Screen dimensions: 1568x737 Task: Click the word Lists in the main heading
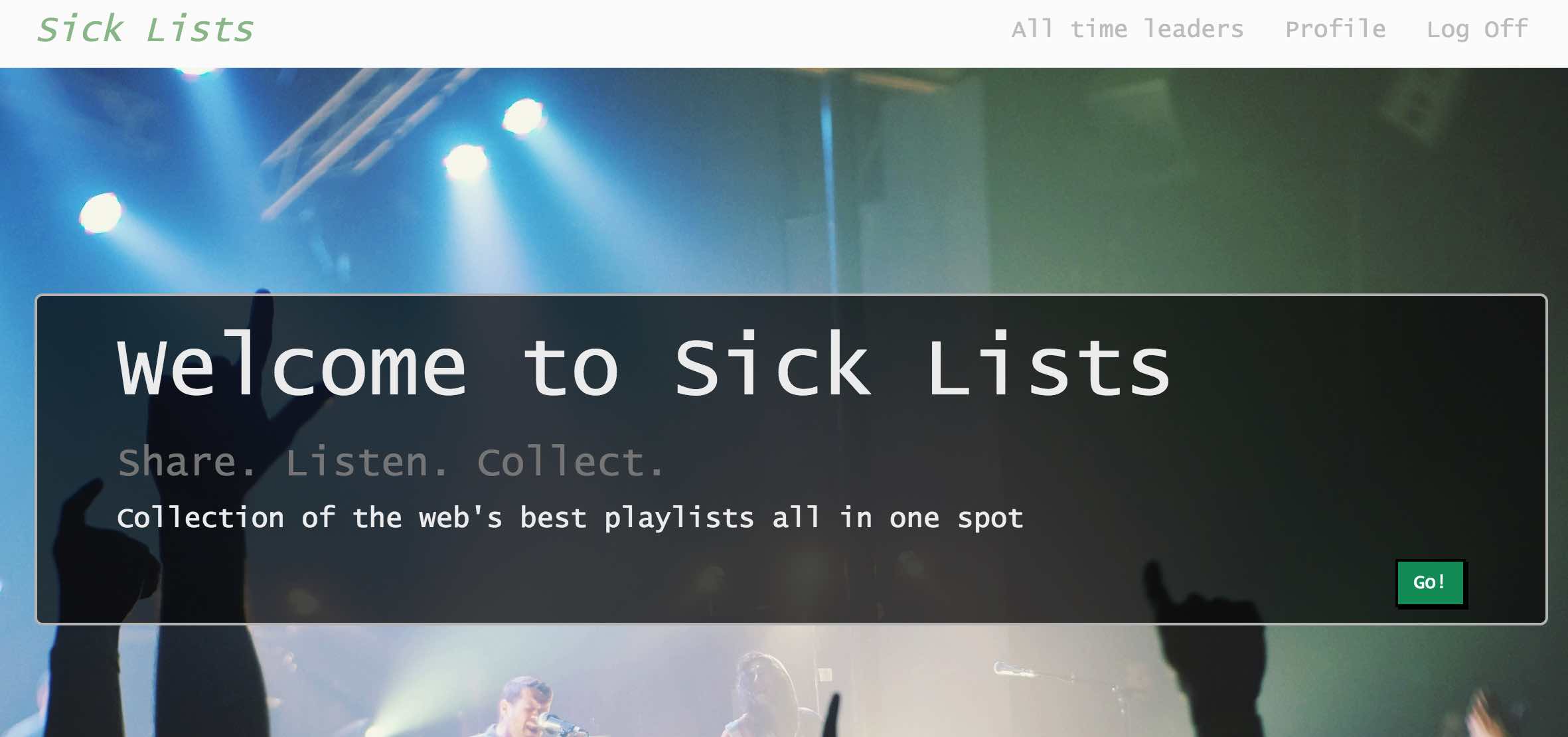[x=1049, y=365]
